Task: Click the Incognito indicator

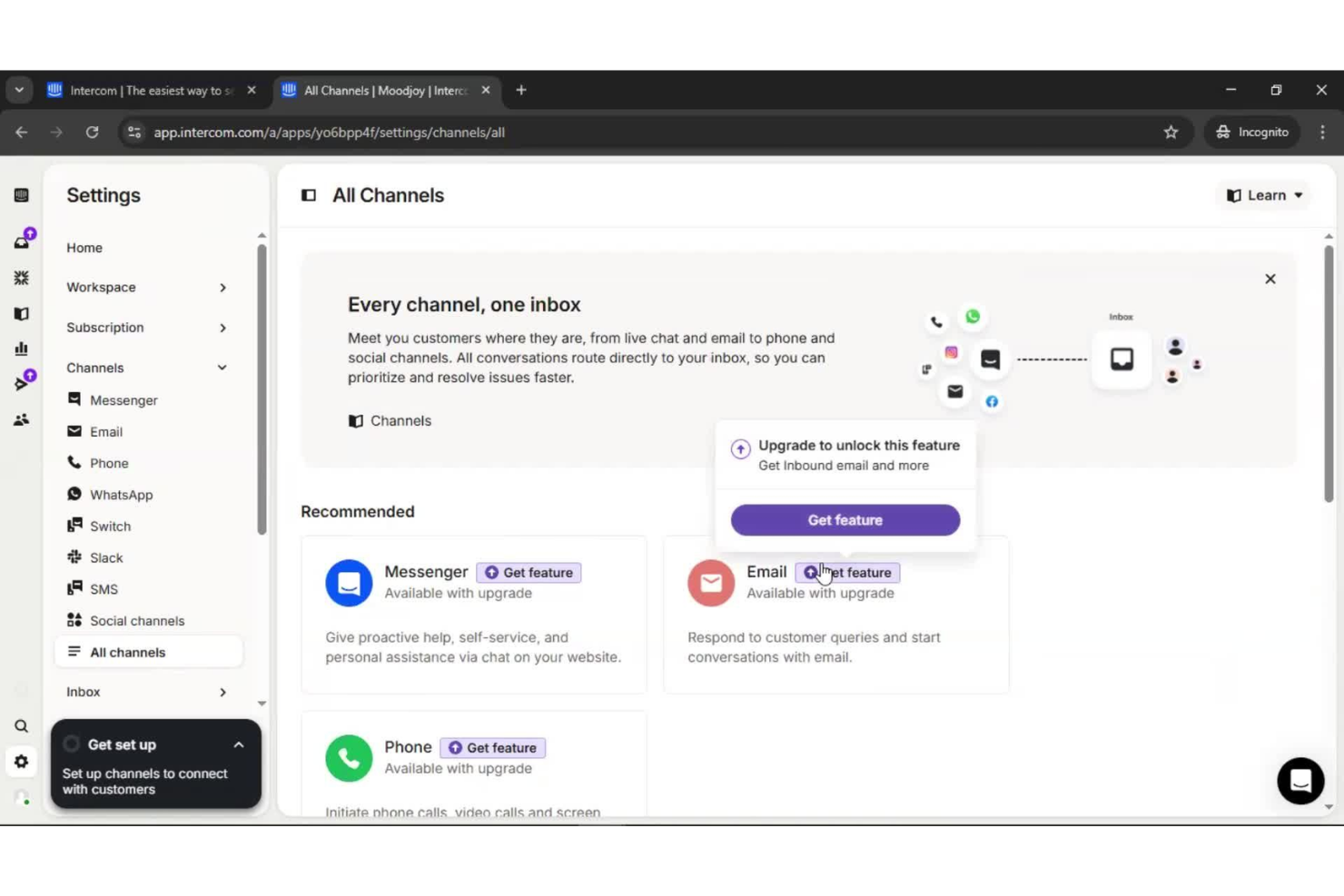Action: click(x=1252, y=133)
